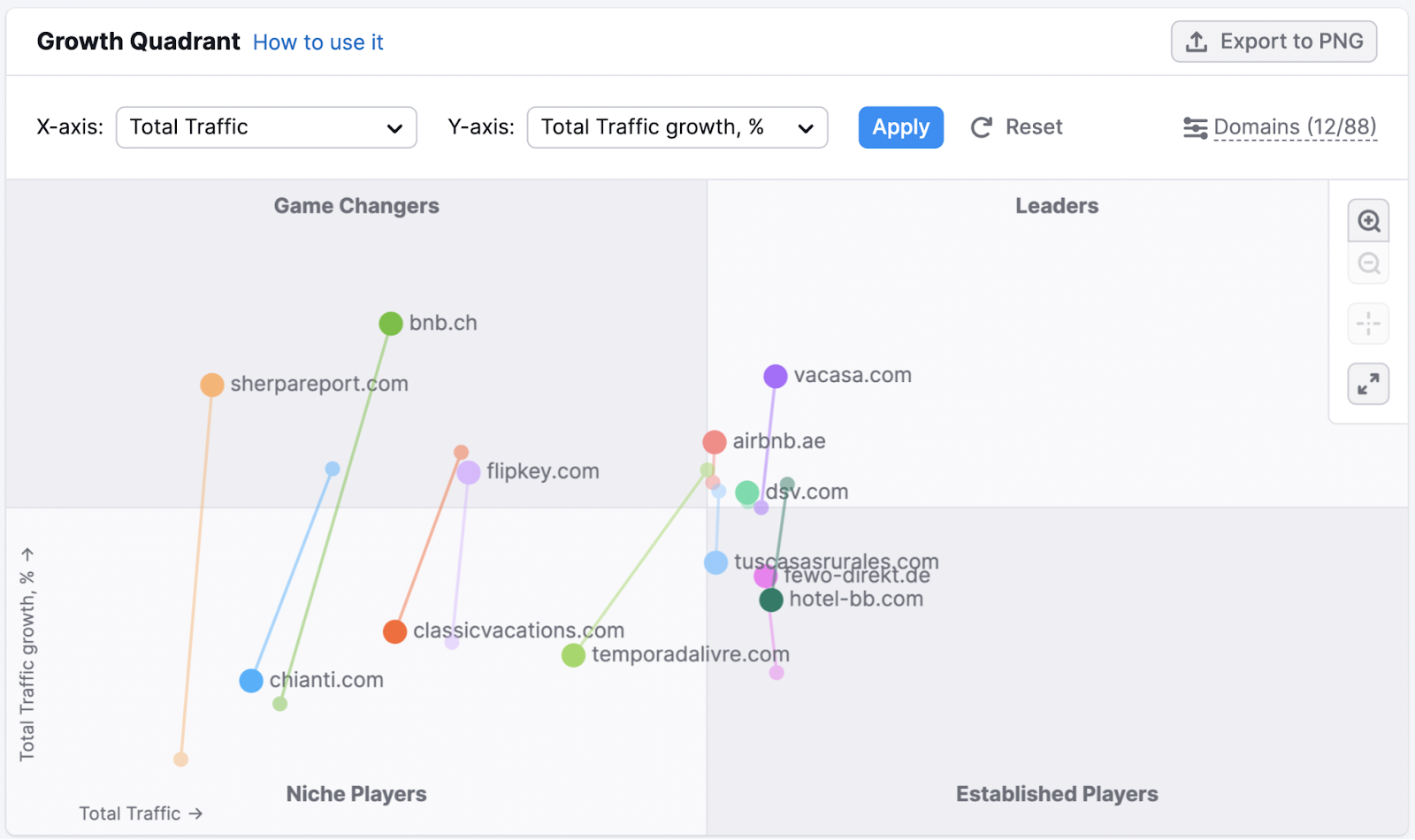
Task: Open the Y-axis Total Traffic growth dropdown
Action: pos(677,127)
